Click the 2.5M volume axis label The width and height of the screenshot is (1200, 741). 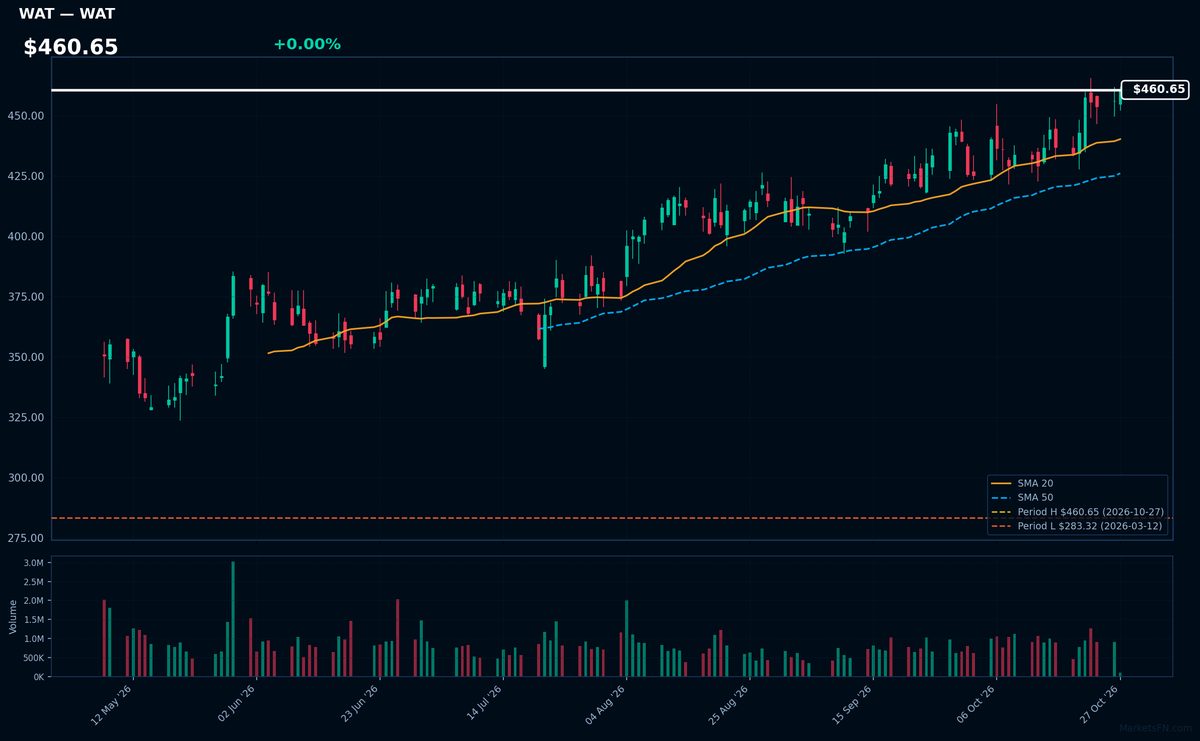click(33, 583)
